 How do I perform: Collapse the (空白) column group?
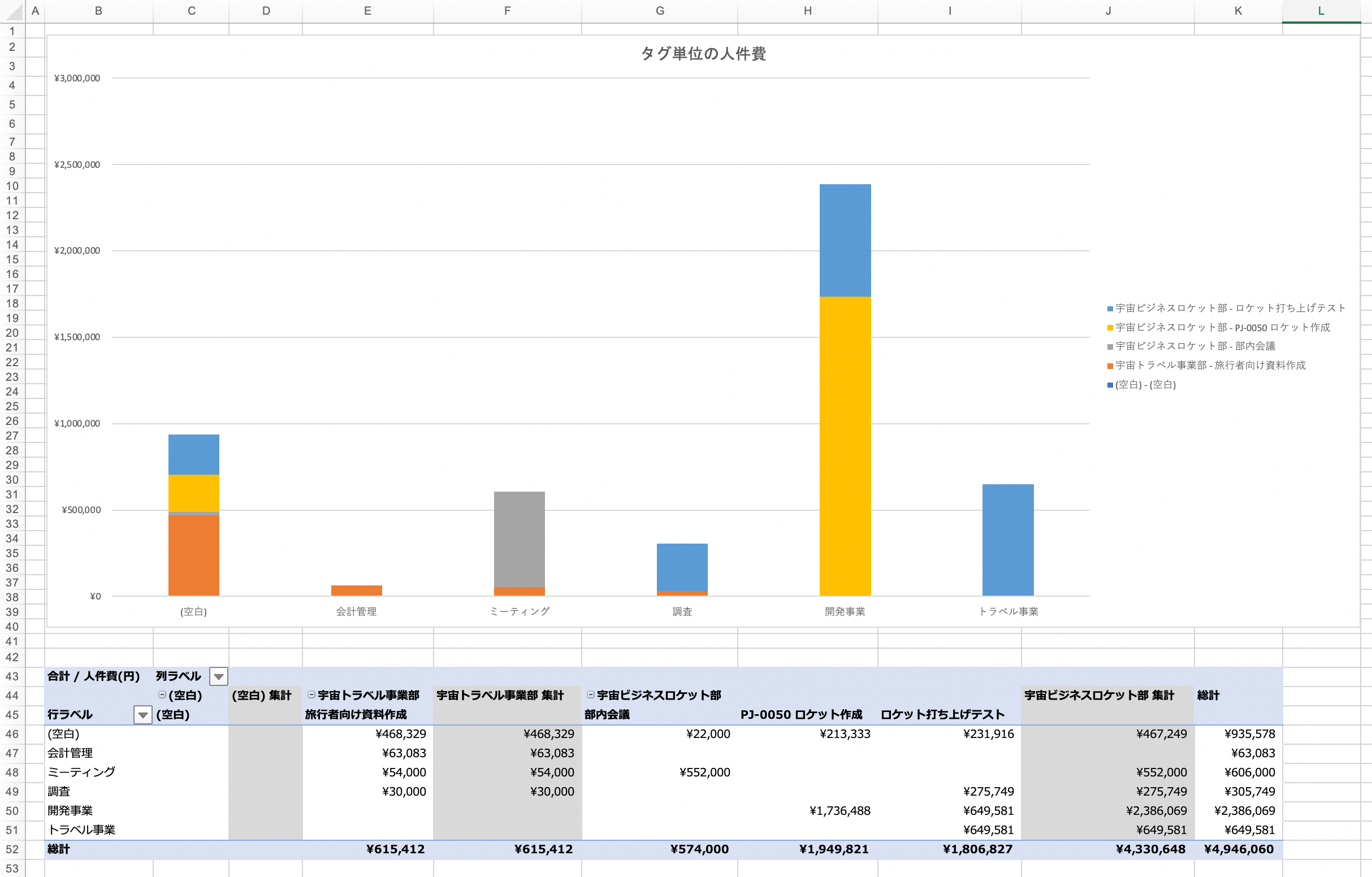pos(162,695)
